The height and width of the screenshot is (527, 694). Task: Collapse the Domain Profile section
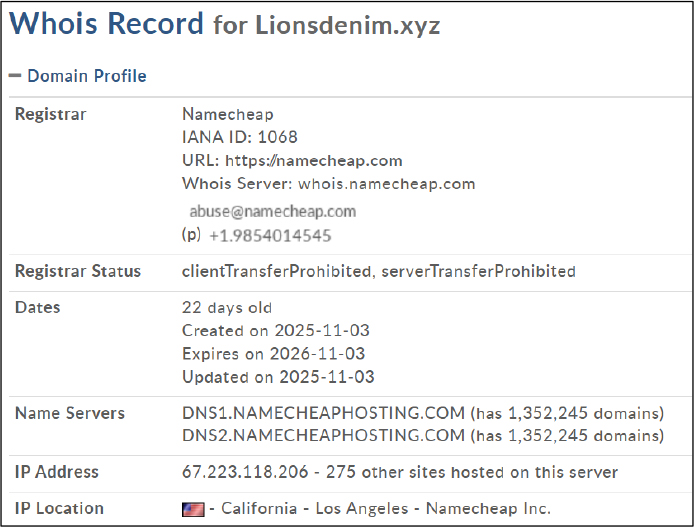(x=86, y=76)
